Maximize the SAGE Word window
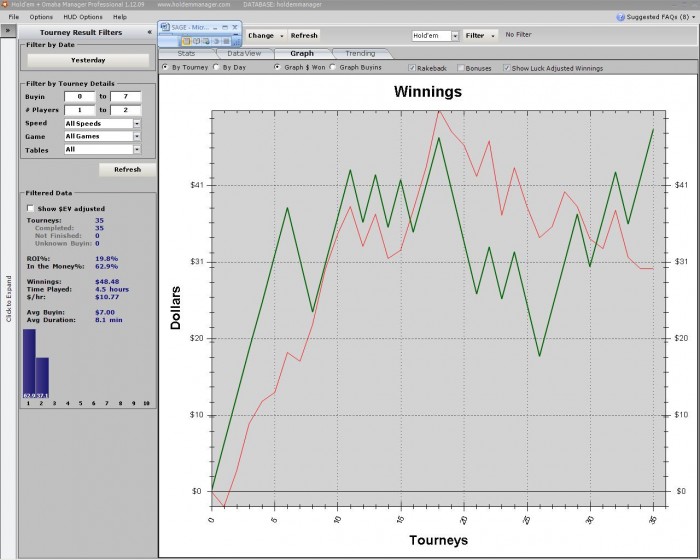The width and height of the screenshot is (700, 560). [225, 27]
